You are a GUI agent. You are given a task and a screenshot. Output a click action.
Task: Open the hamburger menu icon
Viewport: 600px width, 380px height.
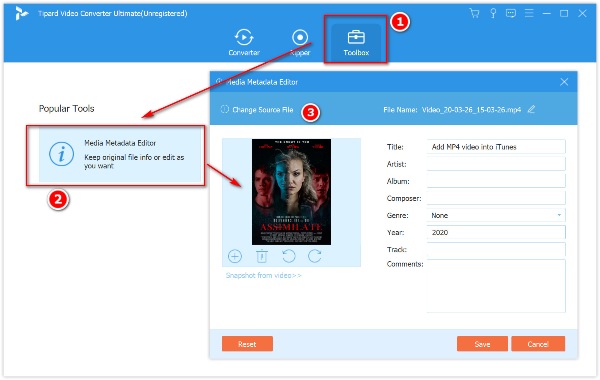529,13
